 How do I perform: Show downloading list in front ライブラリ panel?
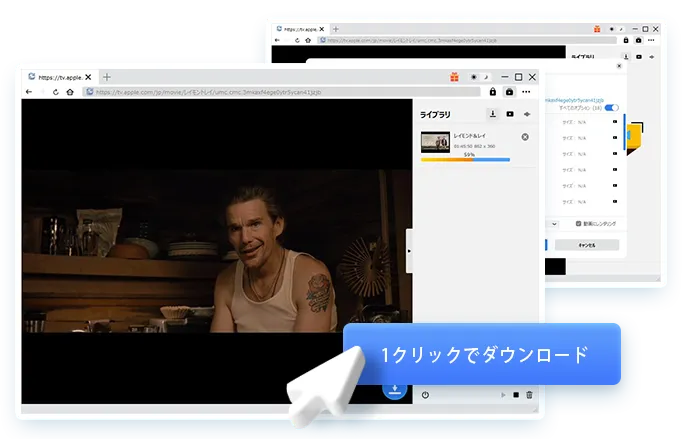[x=493, y=114]
